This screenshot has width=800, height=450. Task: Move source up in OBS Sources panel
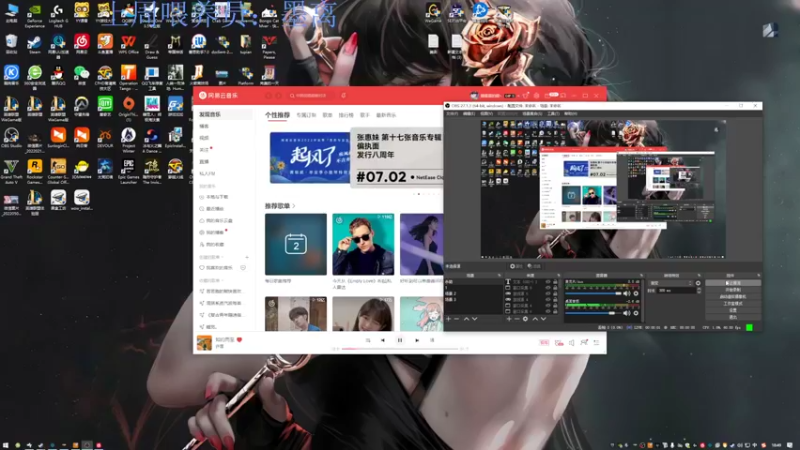[535, 319]
